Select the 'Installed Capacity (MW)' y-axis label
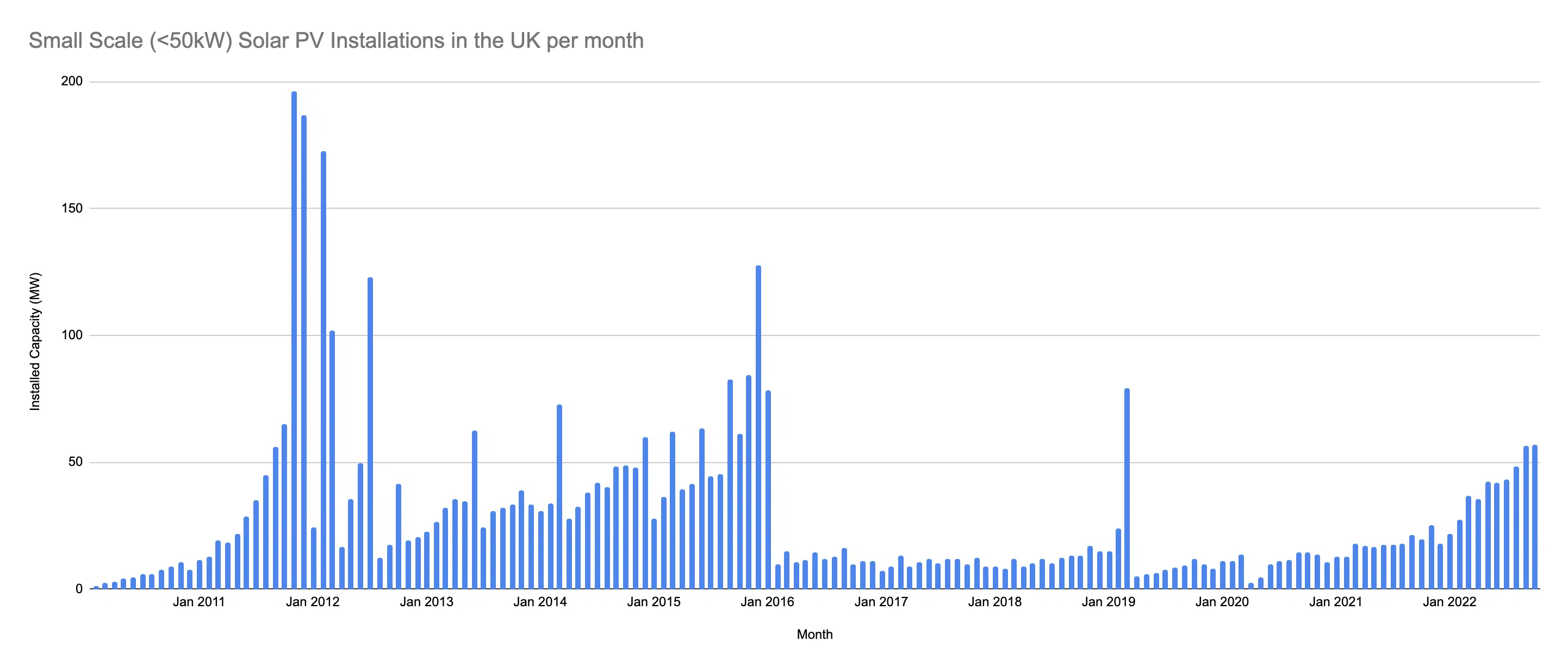Screen dimensions: 1568x672 (35, 341)
